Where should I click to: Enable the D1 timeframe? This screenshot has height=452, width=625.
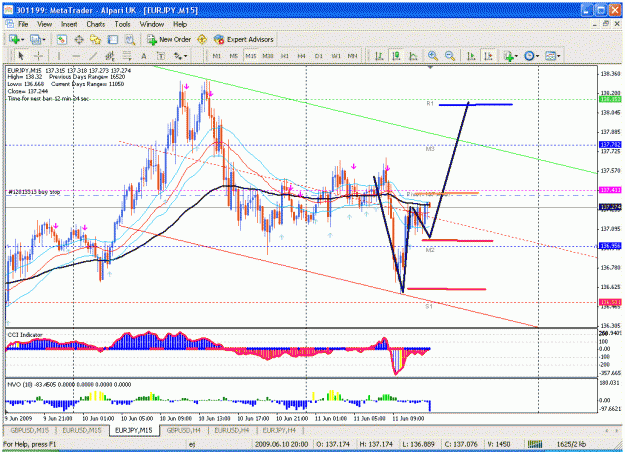coord(319,56)
